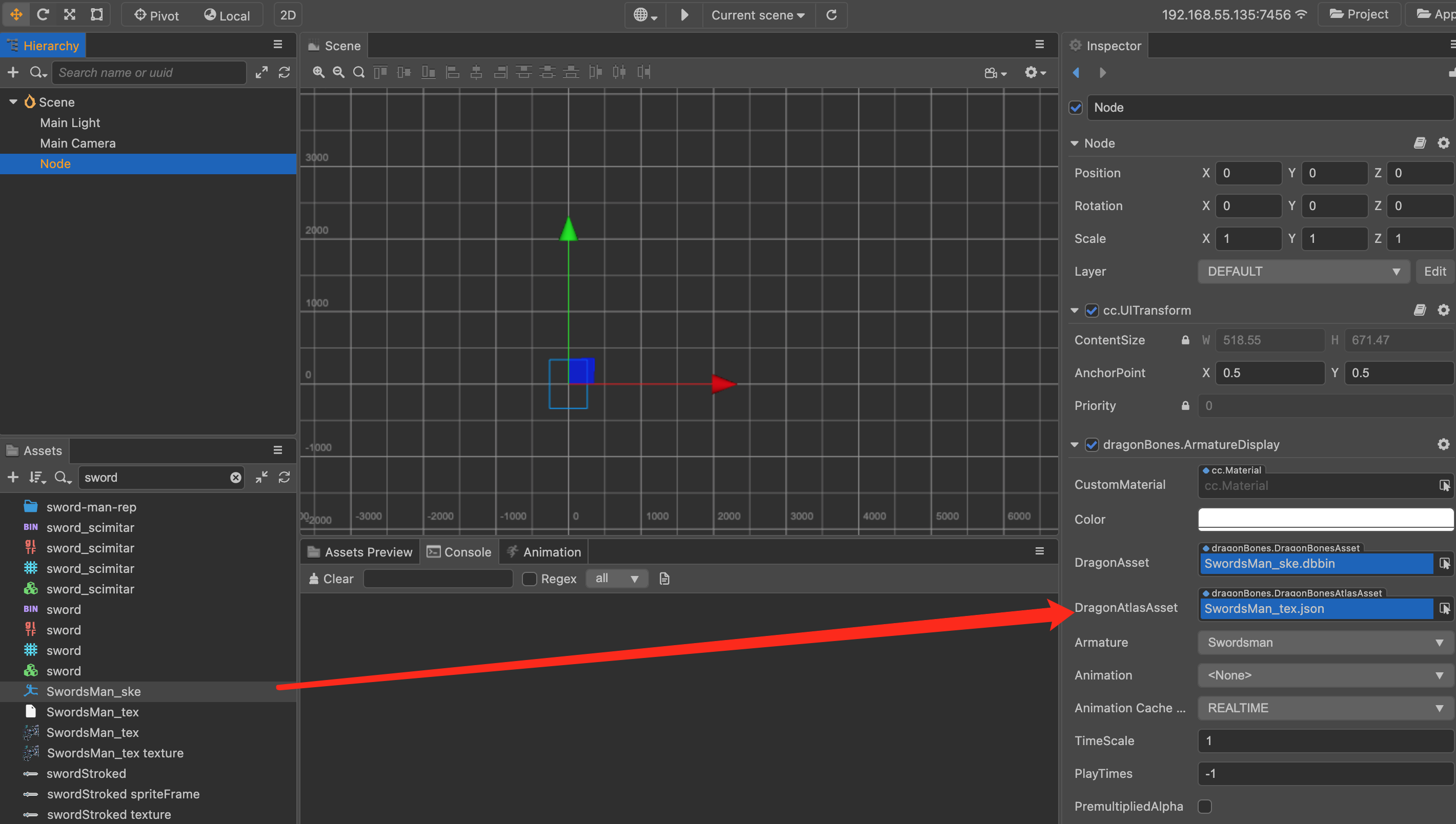Screen dimensions: 1456x824
Task: Open the Armature dropdown to select armature
Action: point(1320,642)
